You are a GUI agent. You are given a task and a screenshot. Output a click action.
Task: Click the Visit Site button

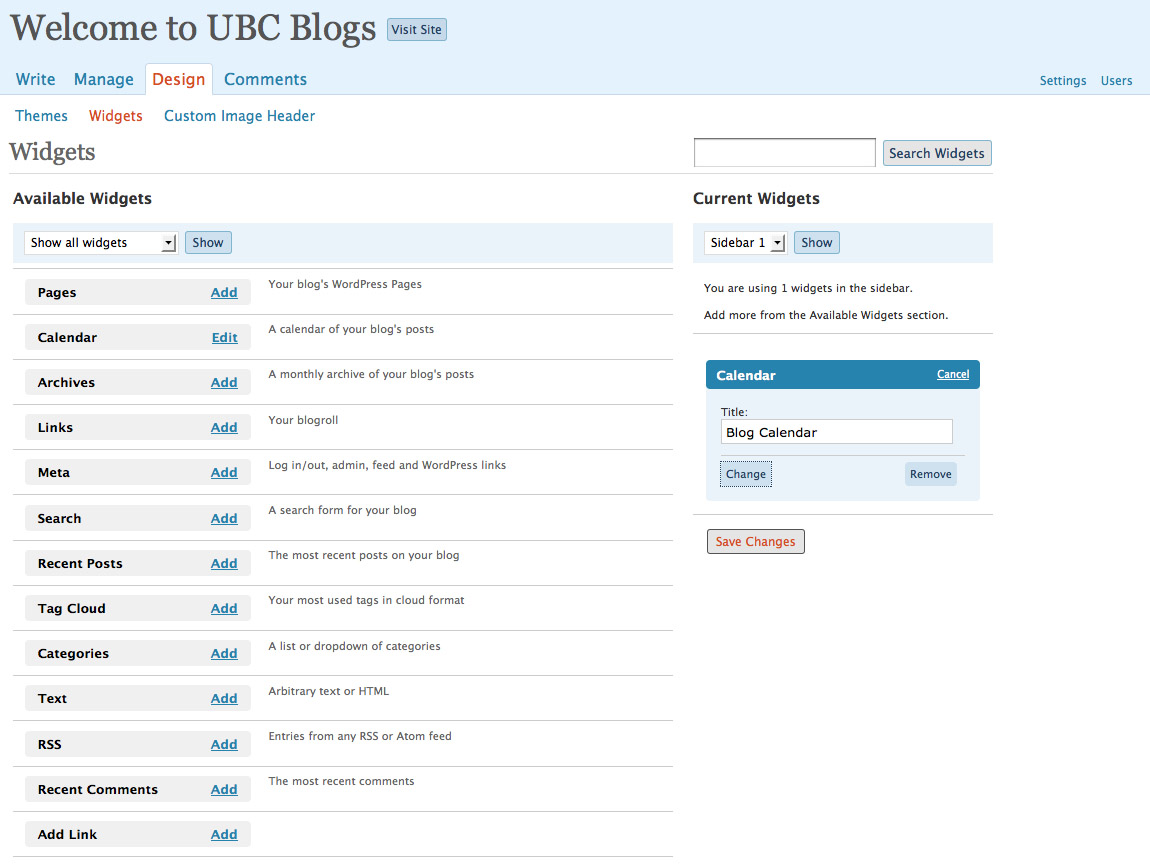tap(417, 29)
